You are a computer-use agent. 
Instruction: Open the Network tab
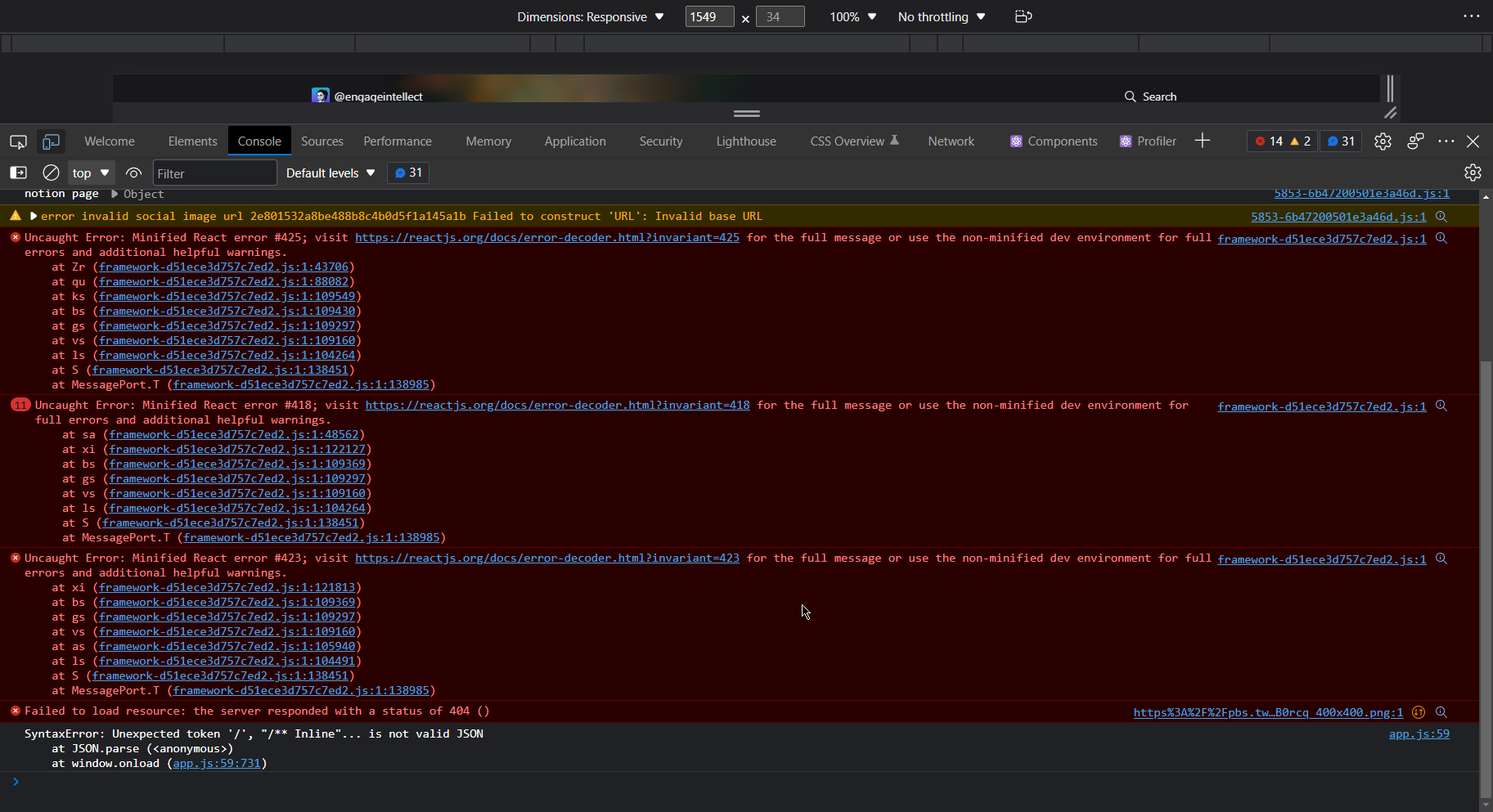click(951, 141)
